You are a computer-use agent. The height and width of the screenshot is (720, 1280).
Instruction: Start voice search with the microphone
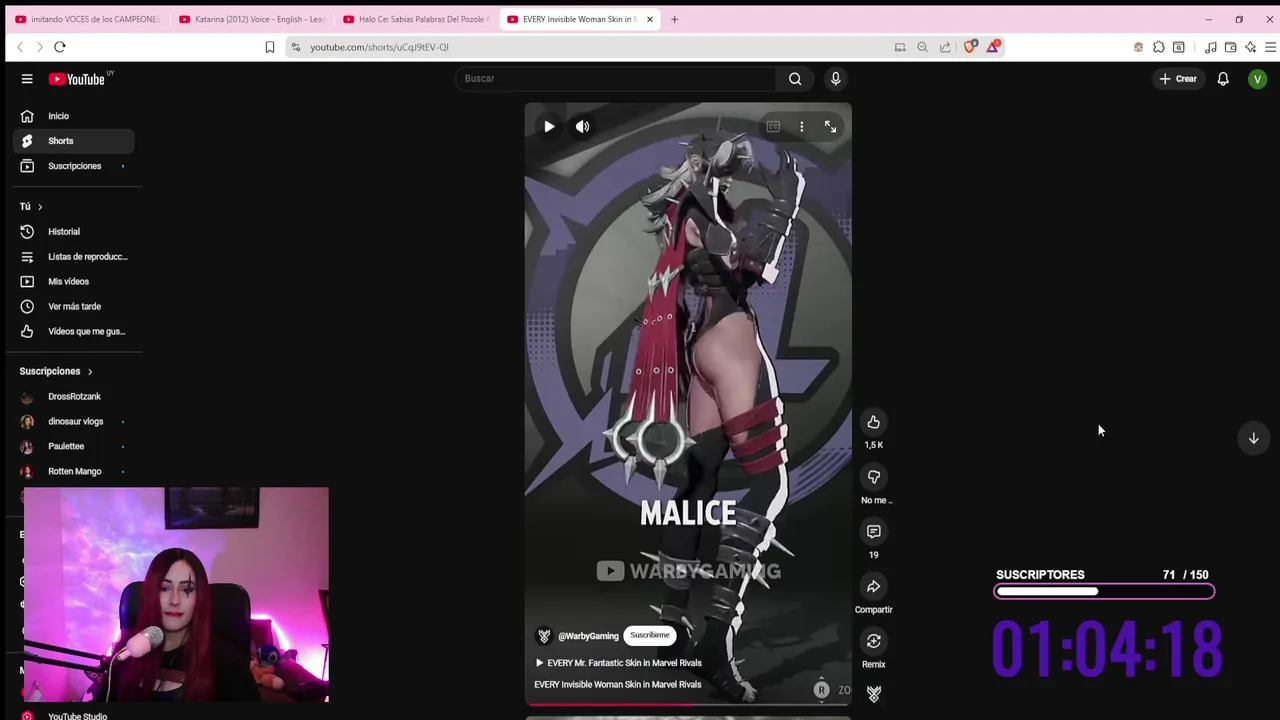(835, 79)
